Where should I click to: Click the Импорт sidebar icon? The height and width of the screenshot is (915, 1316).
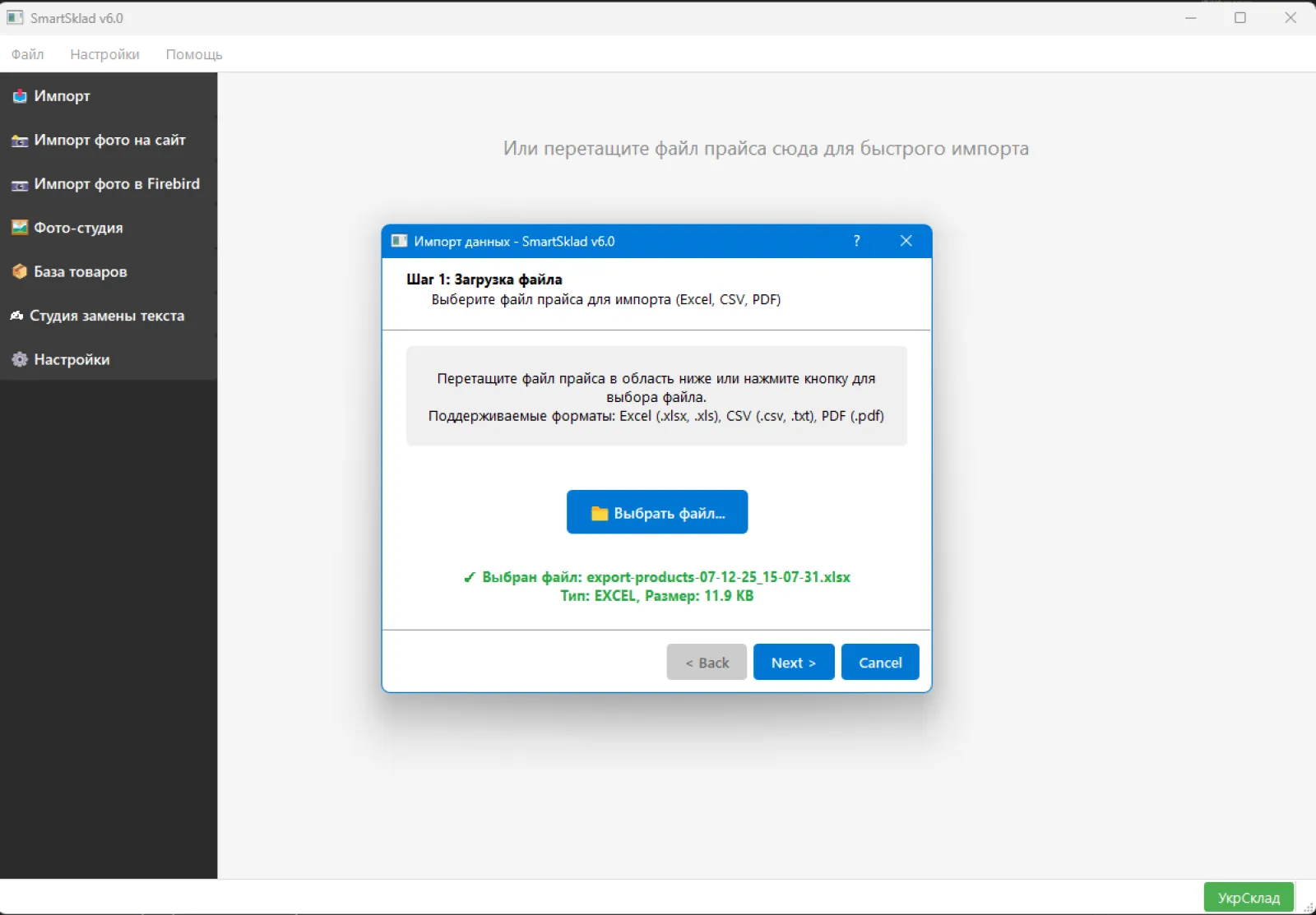(20, 96)
